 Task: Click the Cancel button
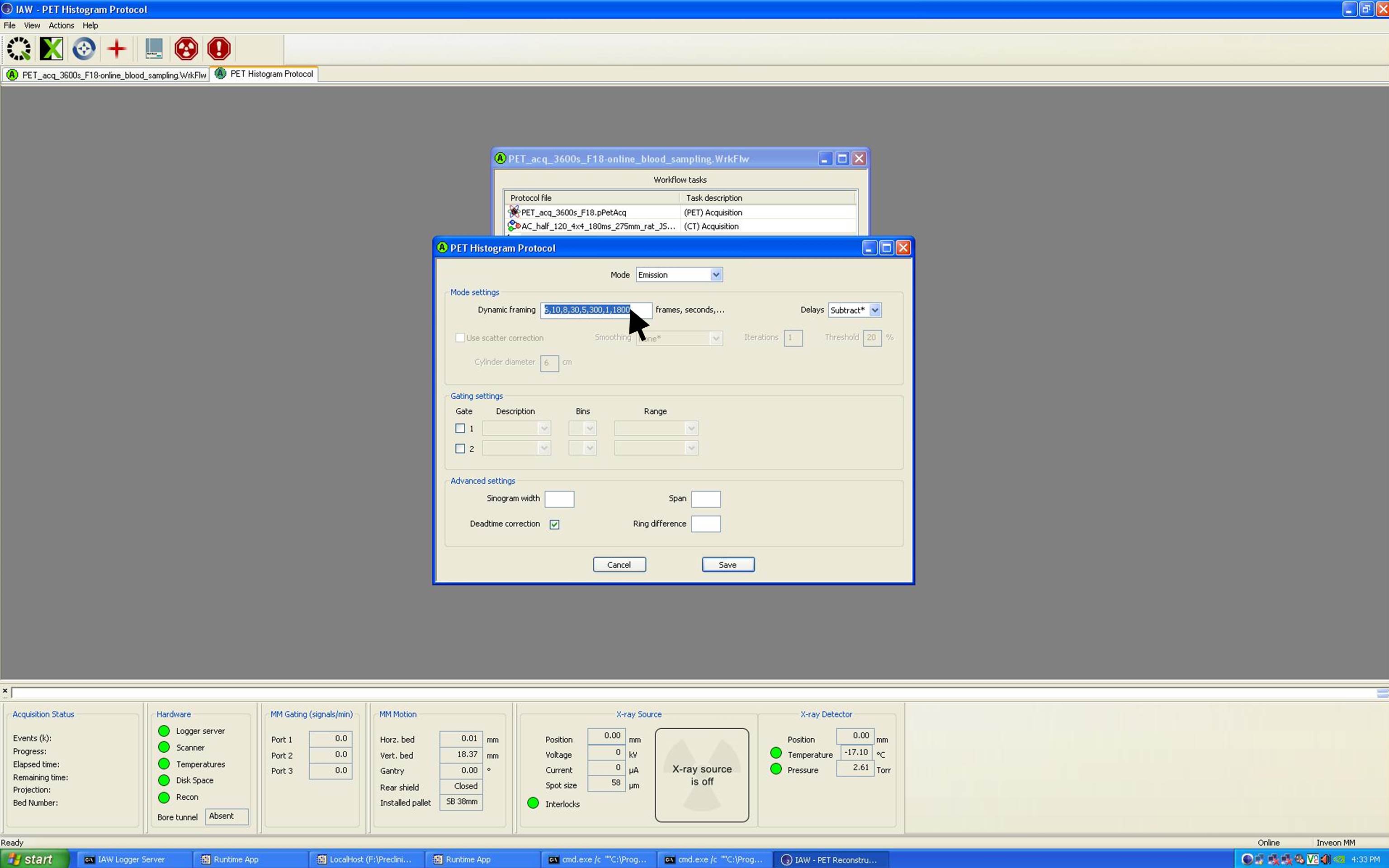pyautogui.click(x=619, y=565)
